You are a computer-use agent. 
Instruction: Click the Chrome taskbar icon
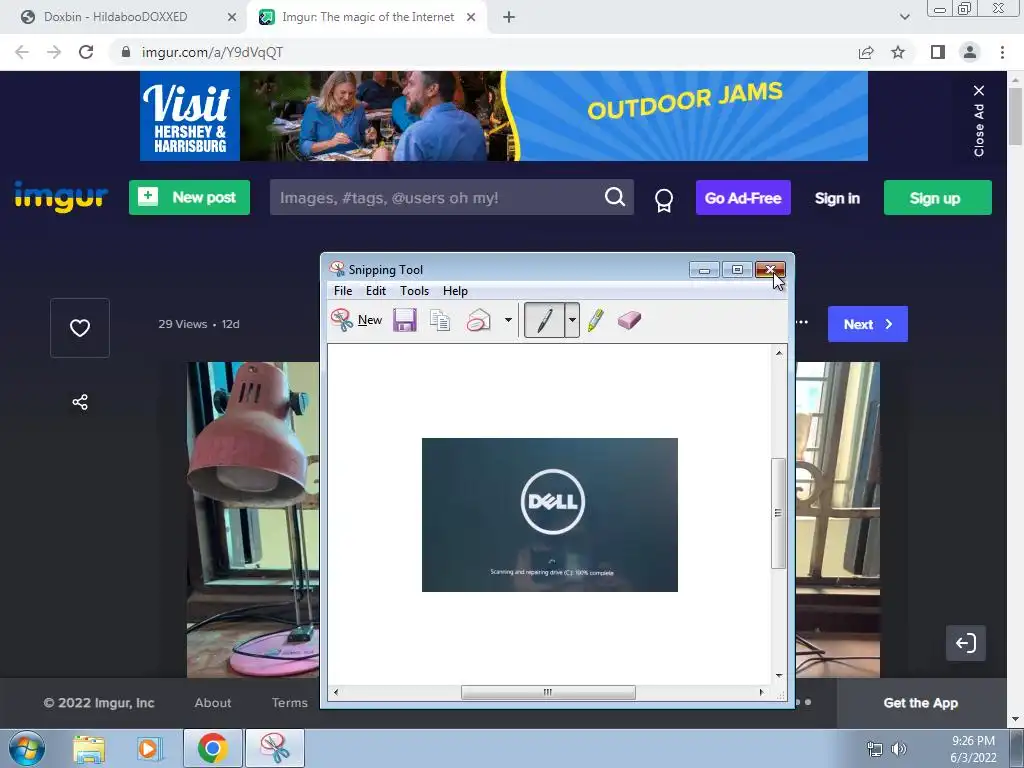coord(212,748)
